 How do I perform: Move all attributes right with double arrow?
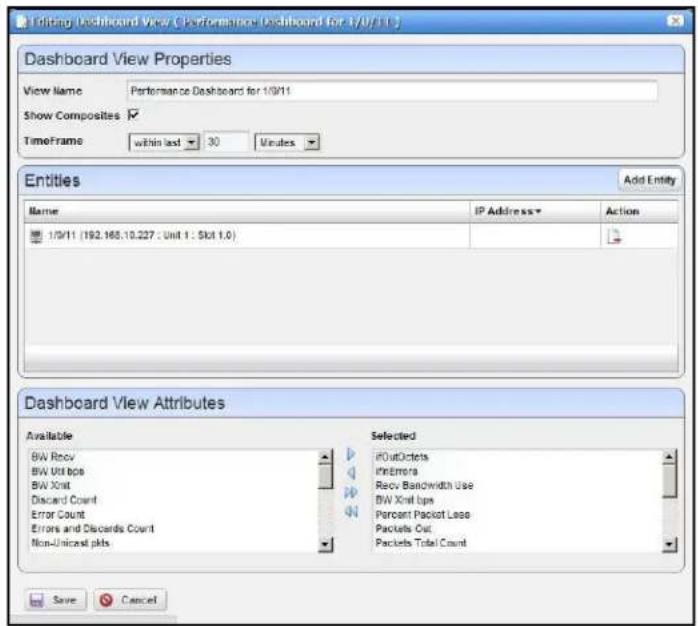coord(351,492)
